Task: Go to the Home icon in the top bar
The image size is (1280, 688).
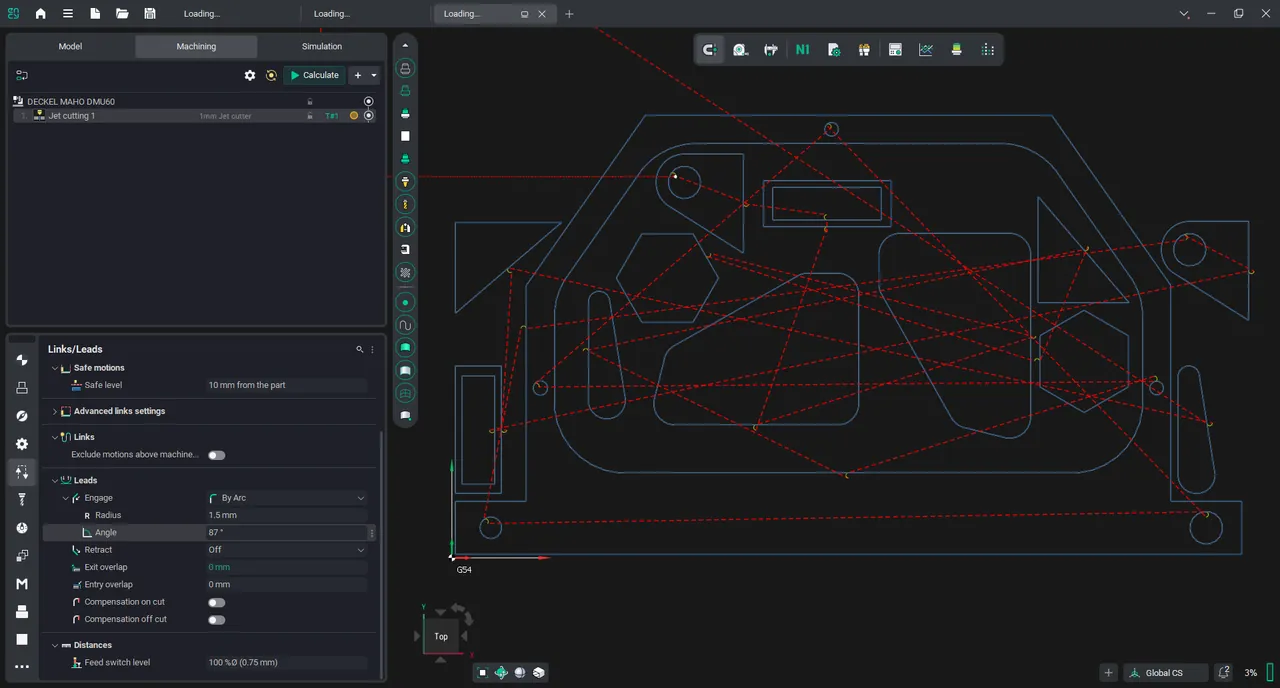Action: pyautogui.click(x=41, y=14)
